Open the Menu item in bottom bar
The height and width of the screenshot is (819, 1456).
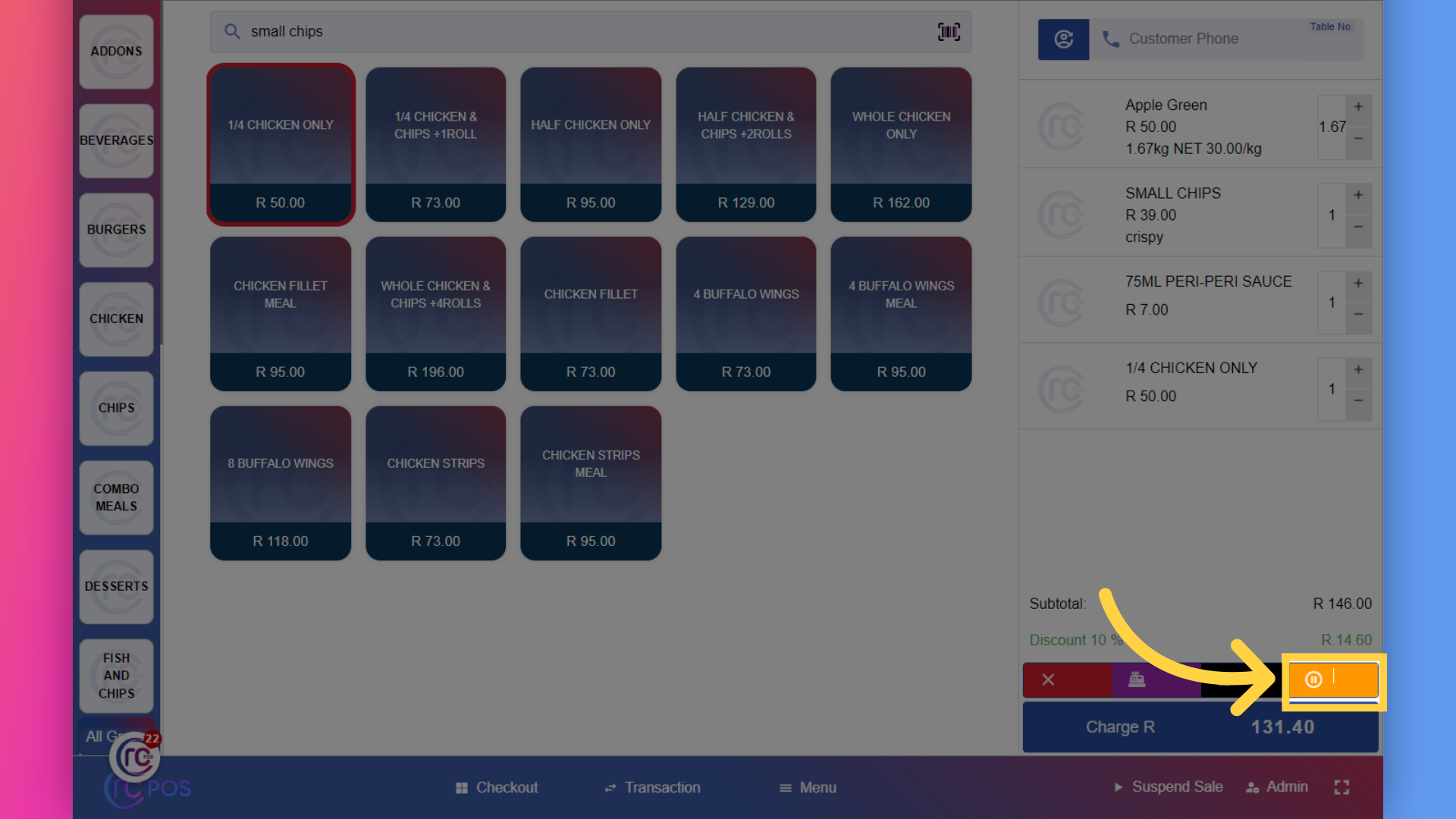pos(808,788)
